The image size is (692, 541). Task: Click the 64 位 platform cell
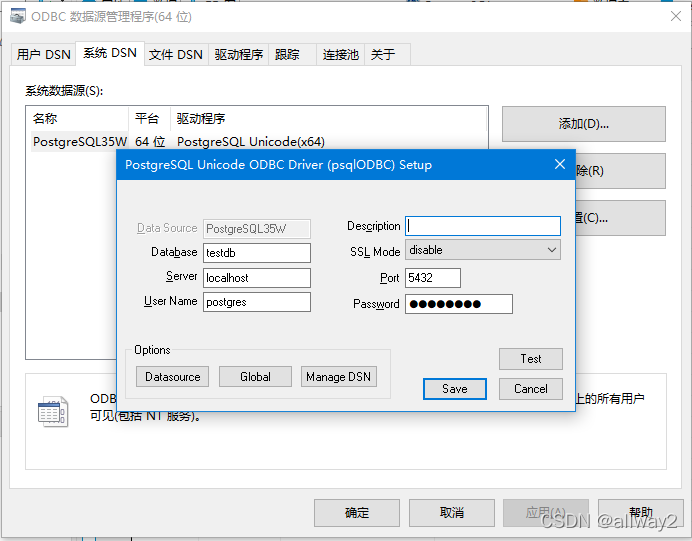point(150,142)
